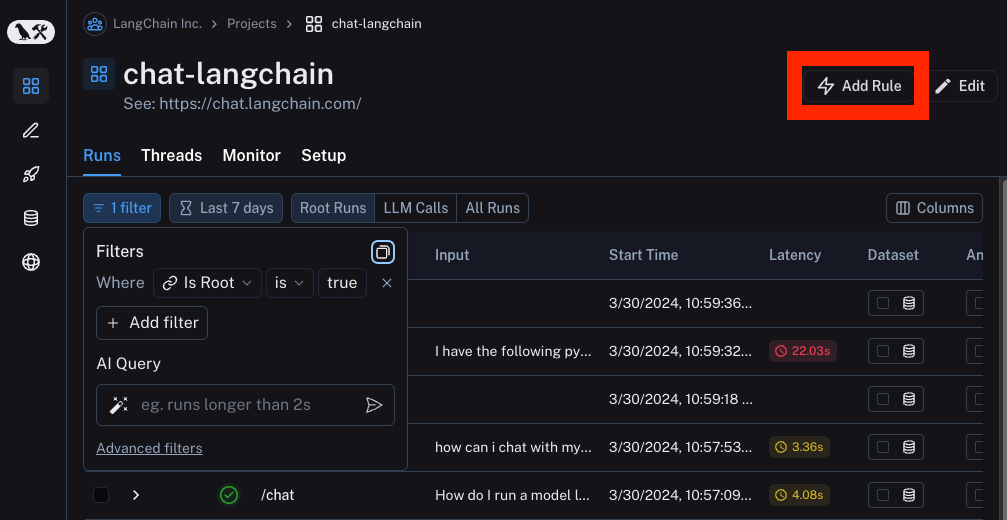Switch to the Monitor tab

251,155
